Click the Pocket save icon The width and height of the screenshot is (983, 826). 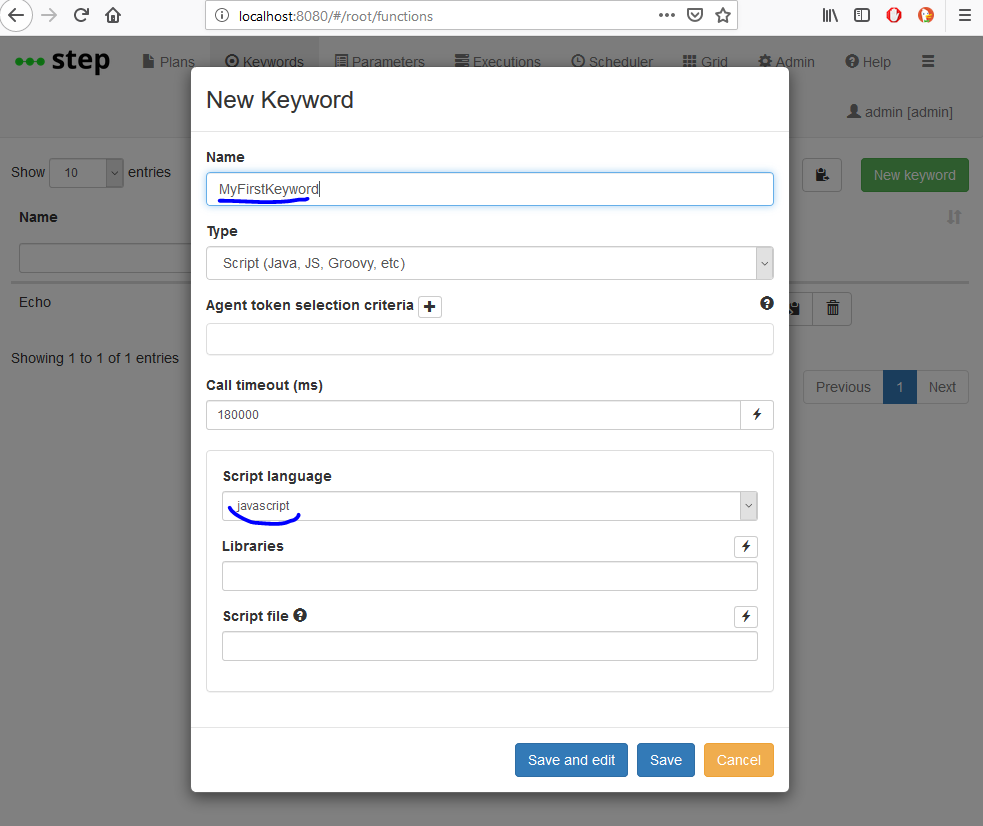coord(695,15)
